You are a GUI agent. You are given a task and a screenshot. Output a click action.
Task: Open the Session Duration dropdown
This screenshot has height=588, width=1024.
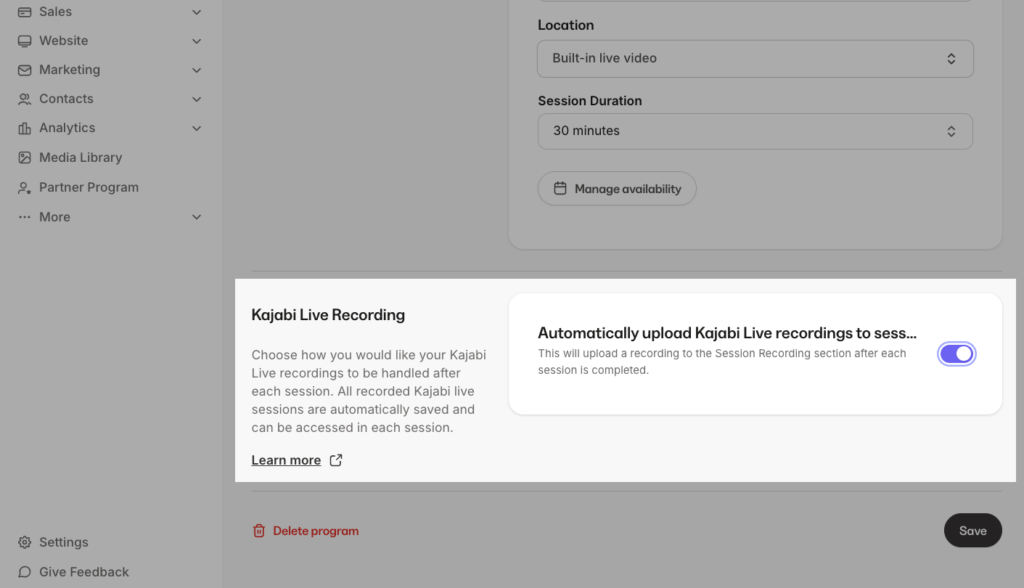pyautogui.click(x=755, y=131)
